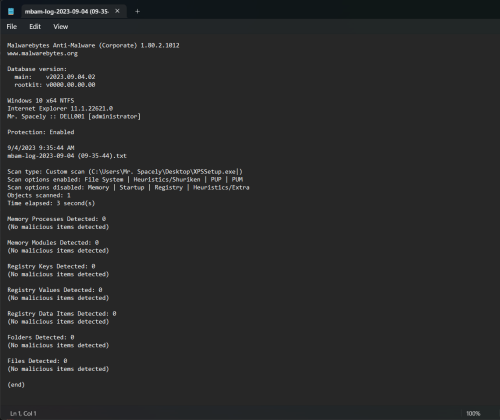Click the '(end)' line of the log
This screenshot has width=500, height=420.
(16, 385)
